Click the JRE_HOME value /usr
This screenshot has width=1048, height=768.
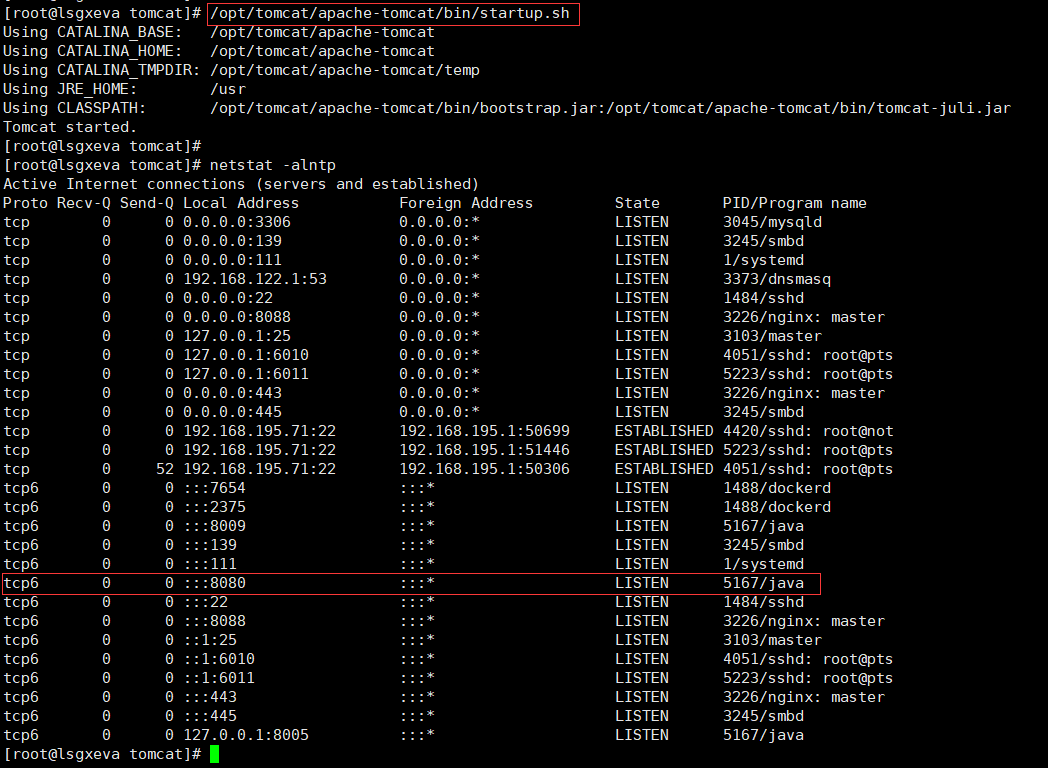pyautogui.click(x=228, y=89)
